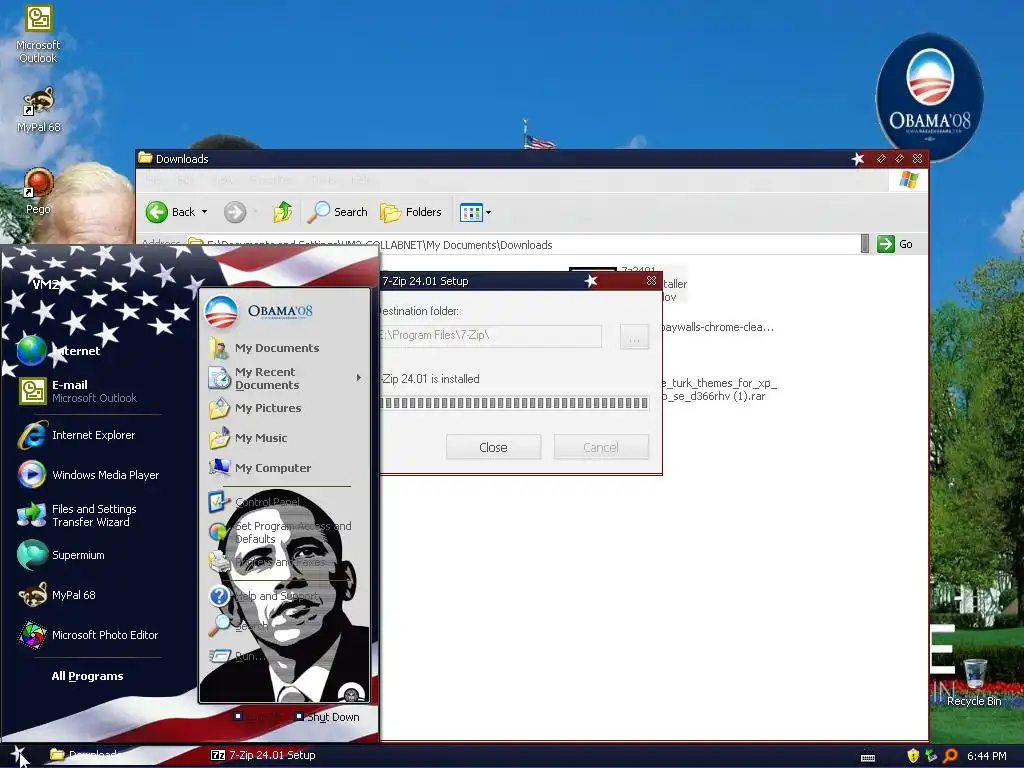Expand the address bar dropdown button

[x=865, y=244]
